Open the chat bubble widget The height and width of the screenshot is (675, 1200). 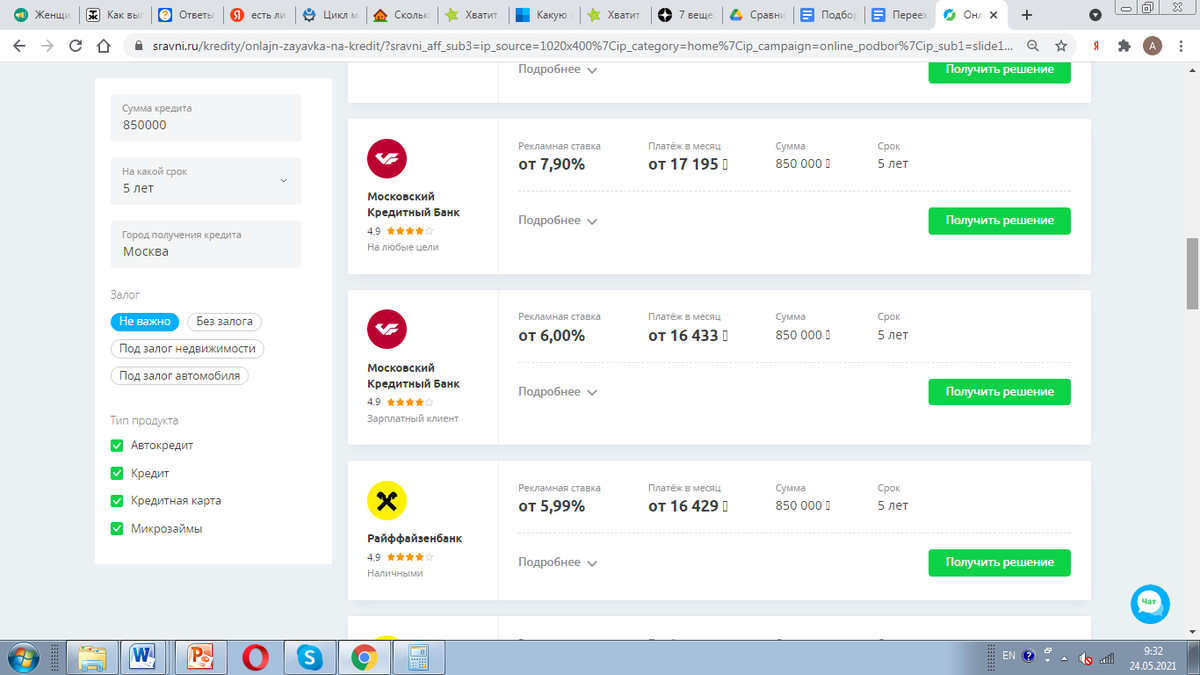(x=1150, y=603)
